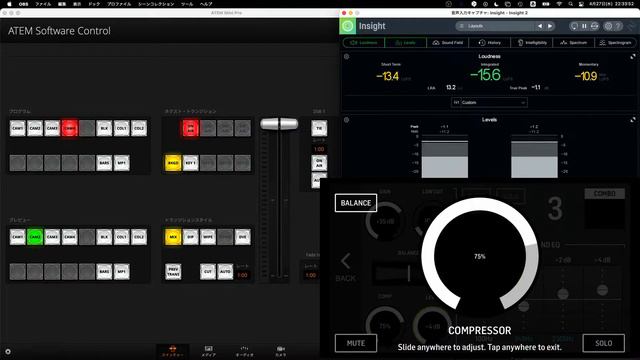Open macOS Spotlight search icon
The width and height of the screenshot is (640, 360).
[570, 4]
